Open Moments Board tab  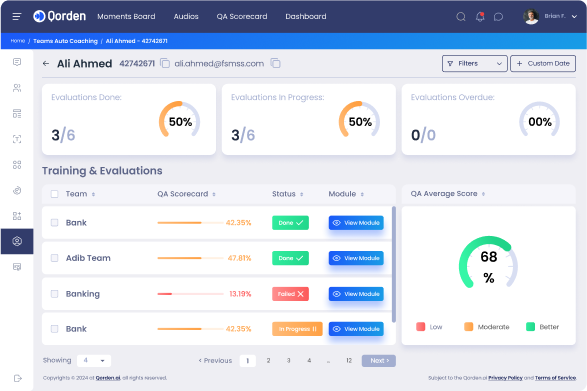click(x=126, y=16)
